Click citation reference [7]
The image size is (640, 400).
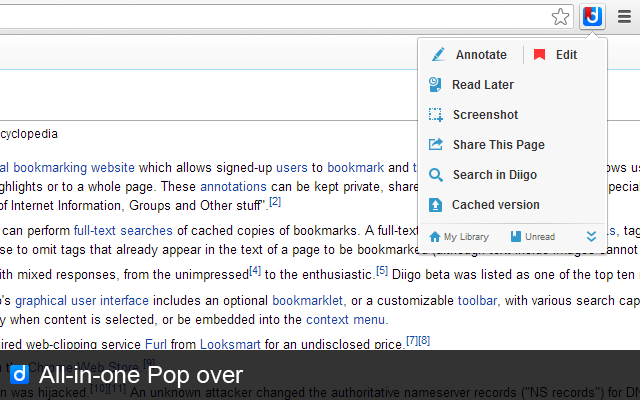[x=412, y=340]
